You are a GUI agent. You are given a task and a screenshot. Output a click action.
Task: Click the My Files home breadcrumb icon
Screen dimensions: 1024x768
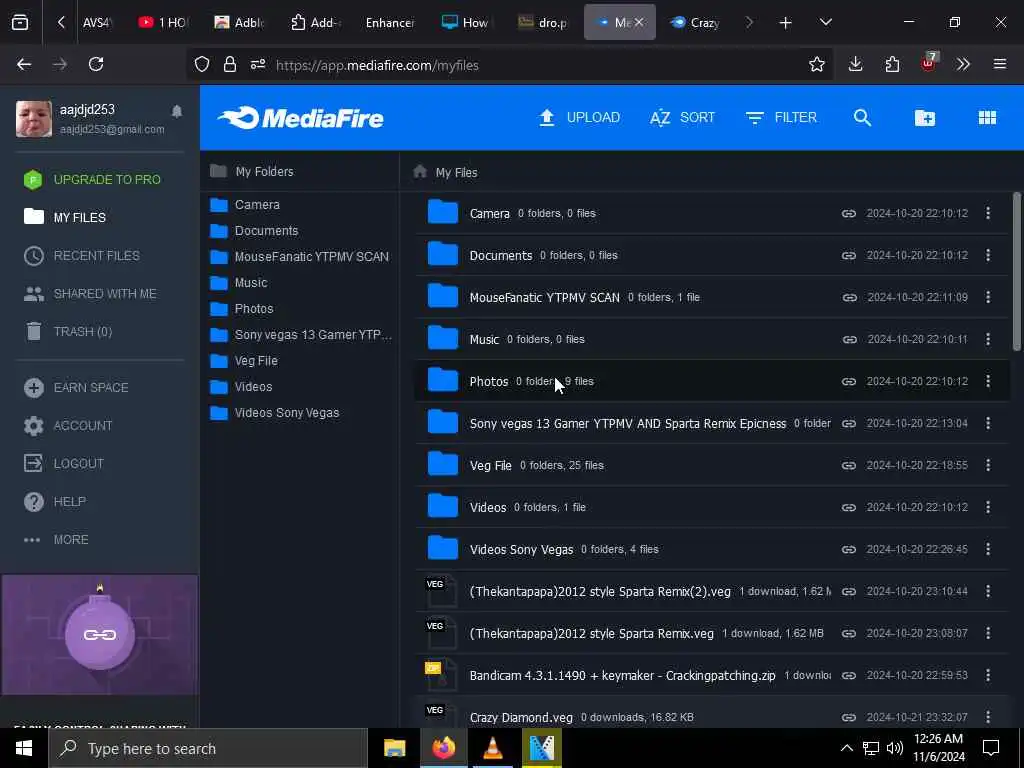(x=420, y=172)
